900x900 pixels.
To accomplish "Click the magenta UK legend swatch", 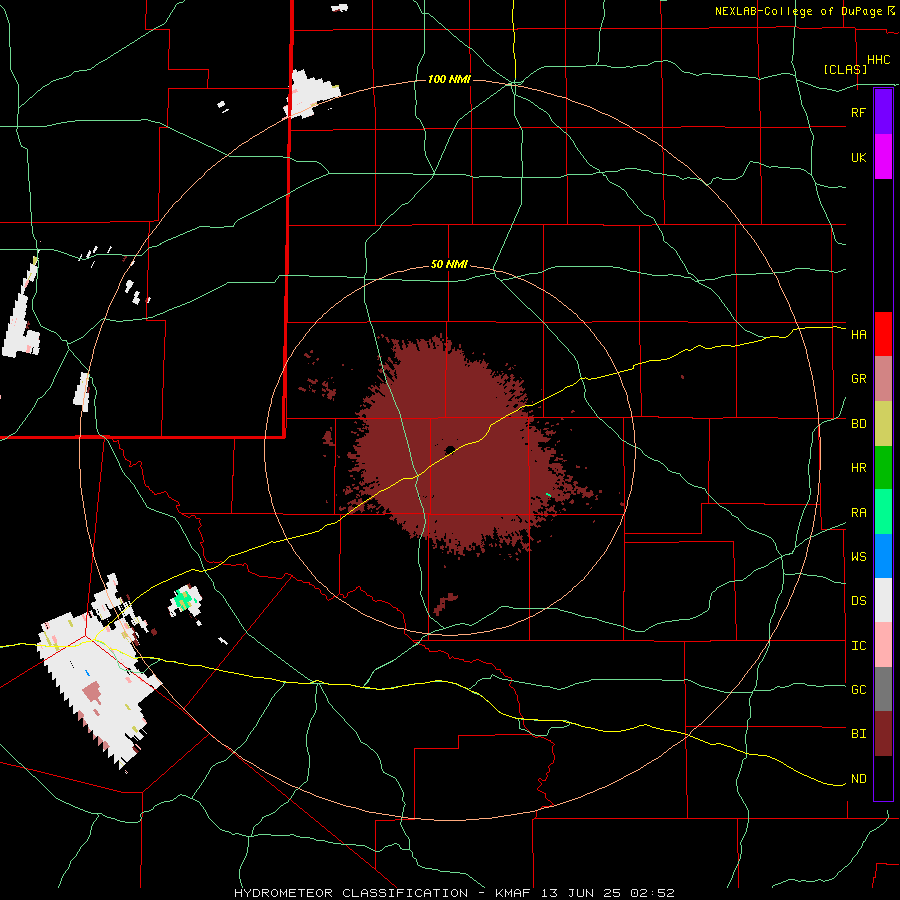I will [x=883, y=157].
